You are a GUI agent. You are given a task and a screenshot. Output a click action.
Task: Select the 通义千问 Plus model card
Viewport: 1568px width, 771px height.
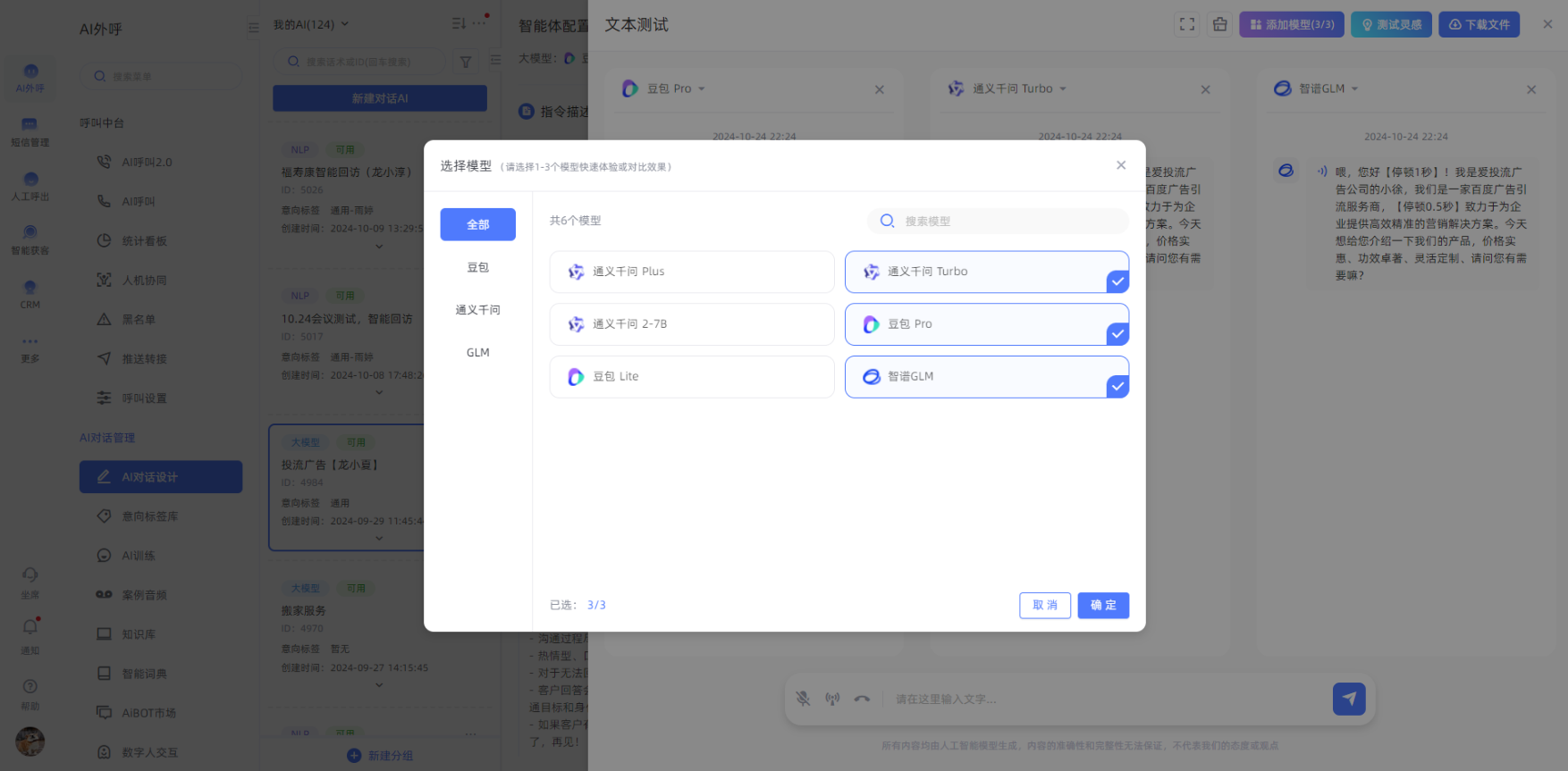(691, 272)
